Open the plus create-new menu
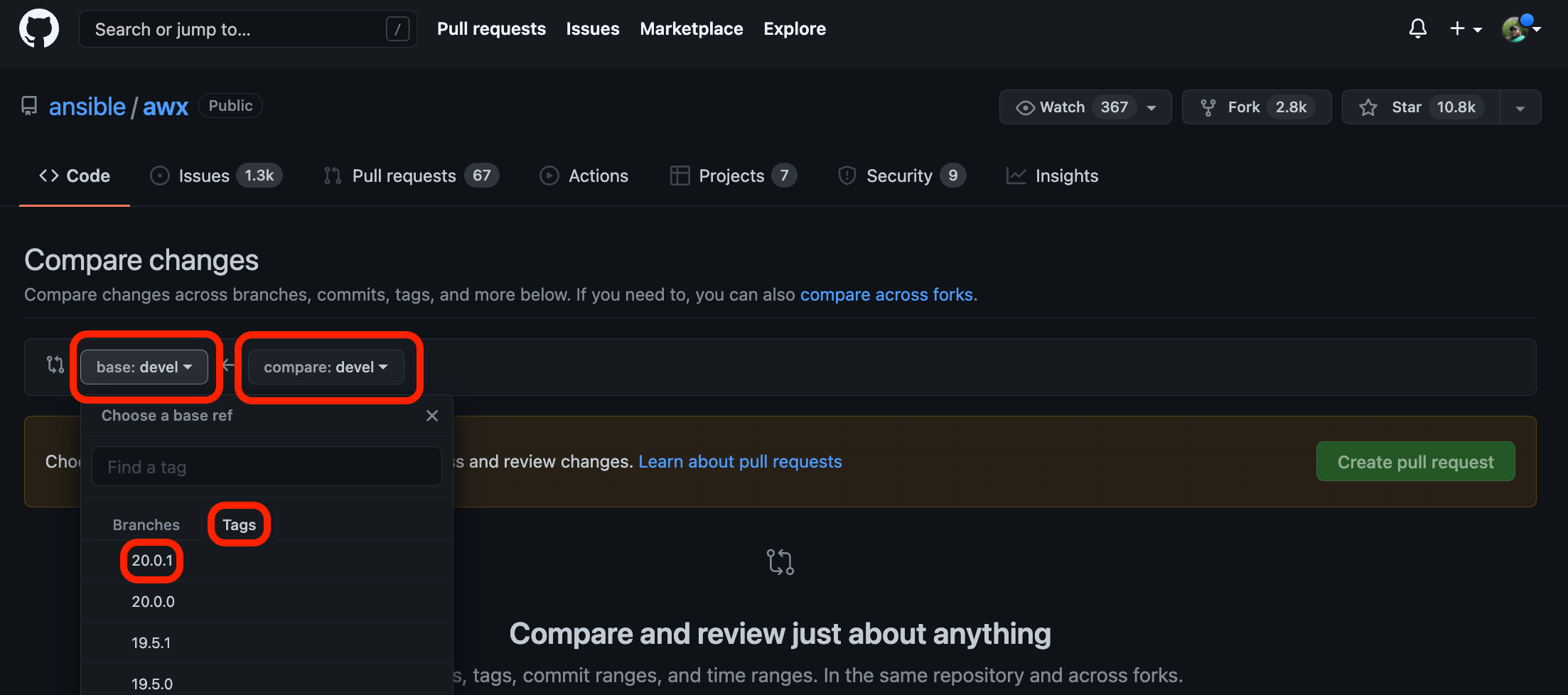This screenshot has width=1568, height=695. (x=1465, y=28)
